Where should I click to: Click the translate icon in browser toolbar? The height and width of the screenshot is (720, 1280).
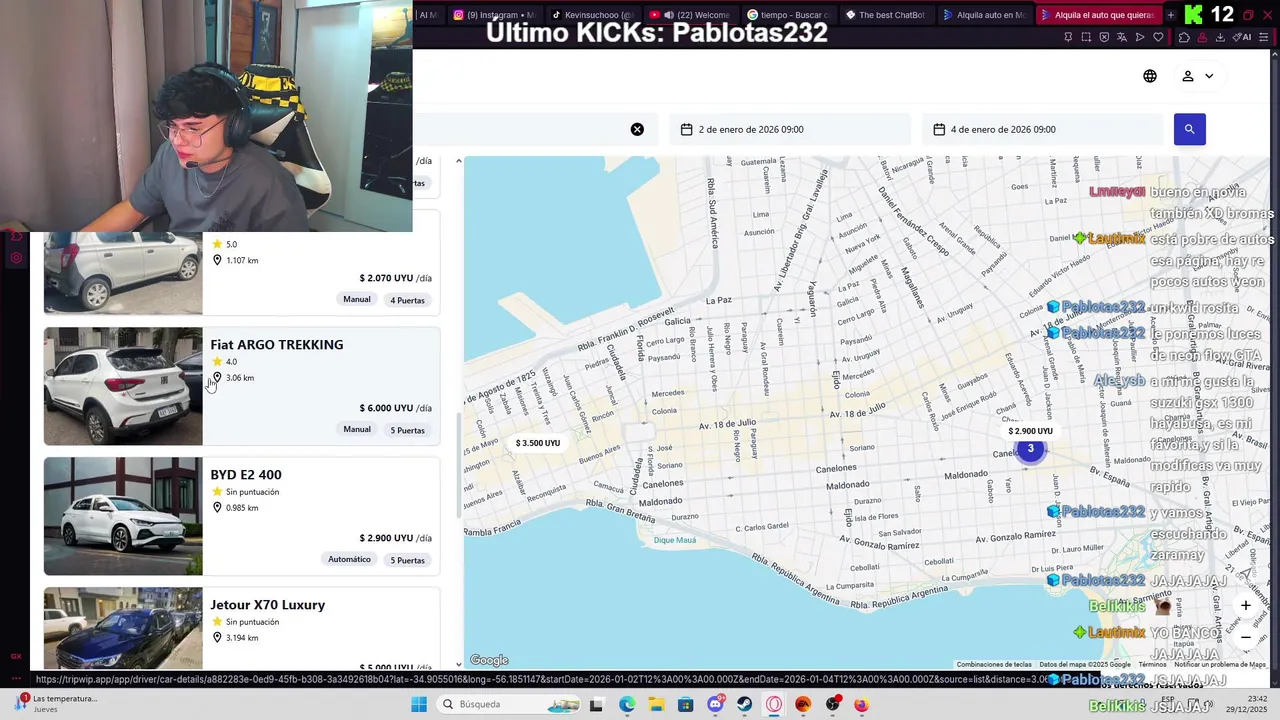click(x=1122, y=37)
